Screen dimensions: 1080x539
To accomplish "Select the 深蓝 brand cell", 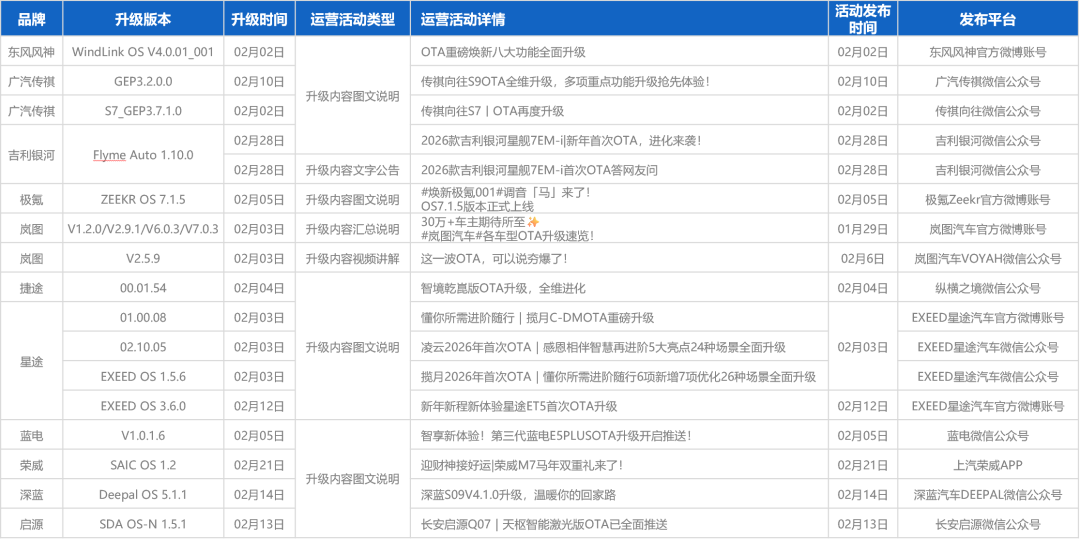I will (31, 495).
